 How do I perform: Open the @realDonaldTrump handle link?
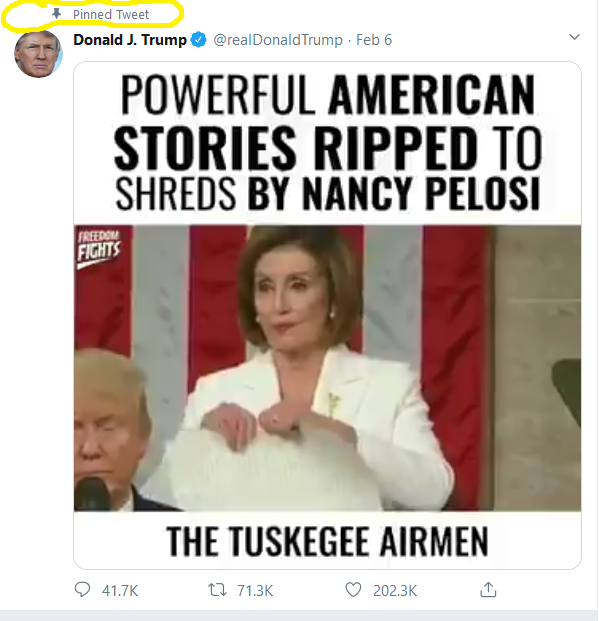[x=278, y=40]
